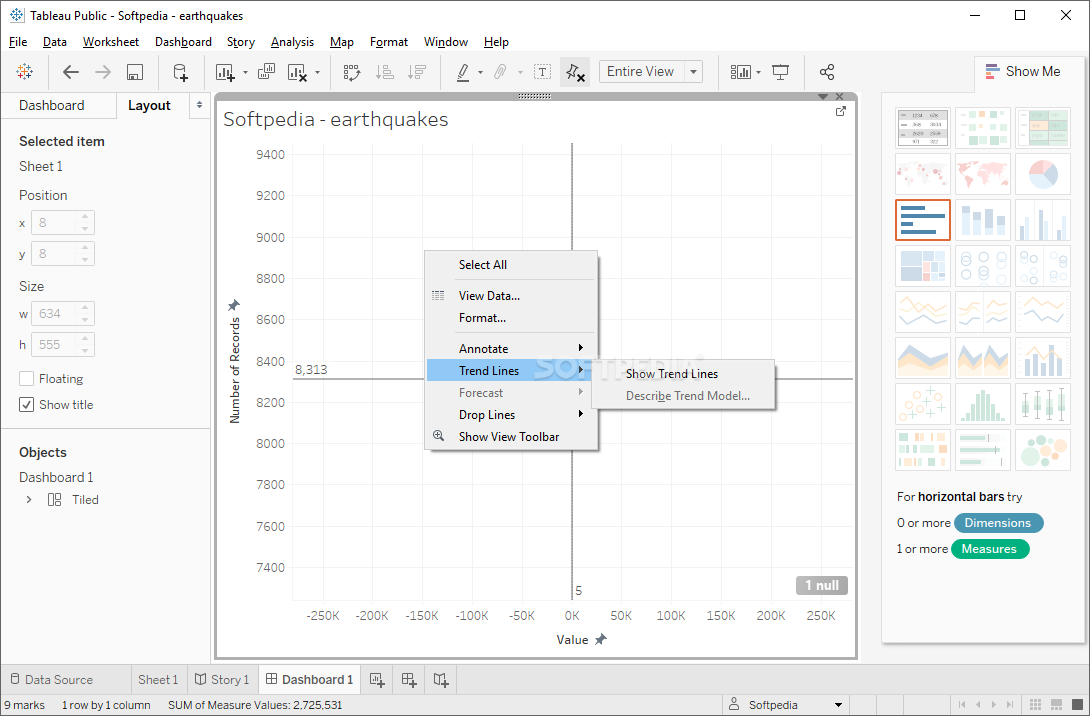This screenshot has height=716, width=1090.
Task: Click the Presentation Mode icon
Action: (781, 72)
